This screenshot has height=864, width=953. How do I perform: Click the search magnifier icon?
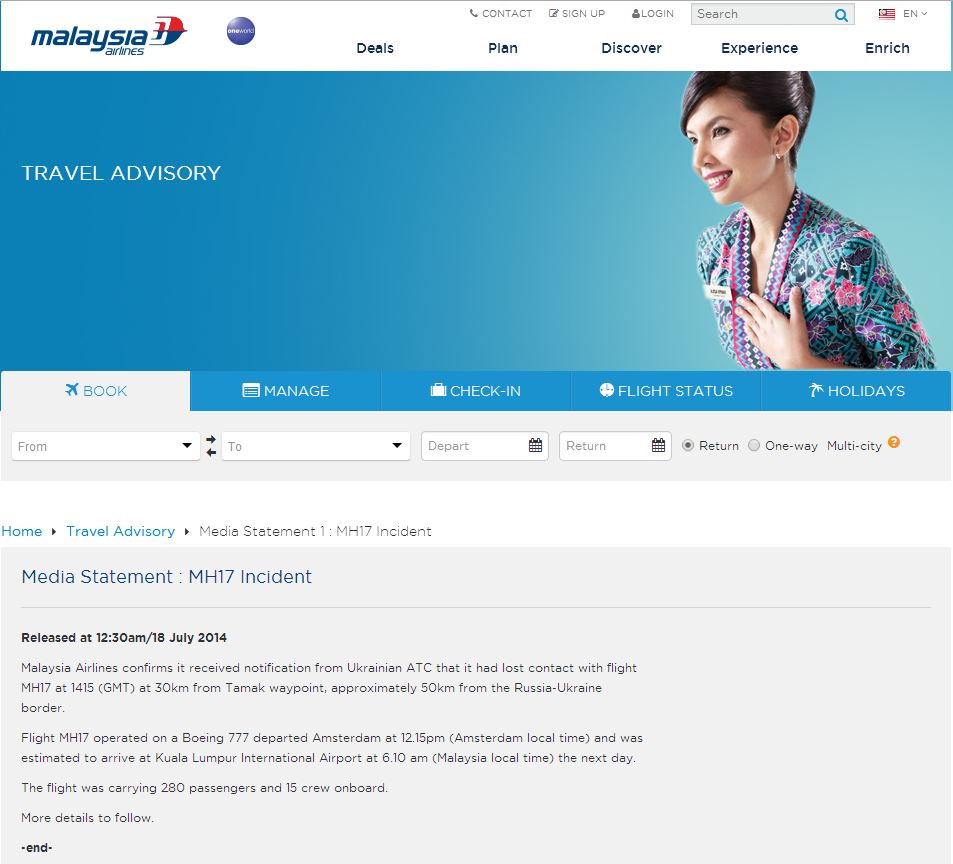[841, 15]
